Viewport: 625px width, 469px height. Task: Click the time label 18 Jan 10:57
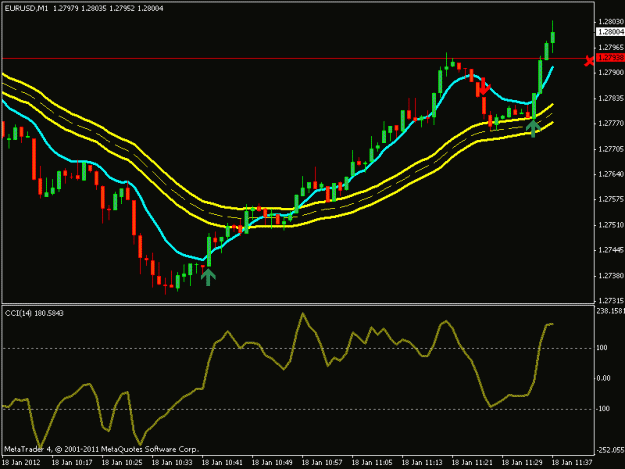coord(322,463)
